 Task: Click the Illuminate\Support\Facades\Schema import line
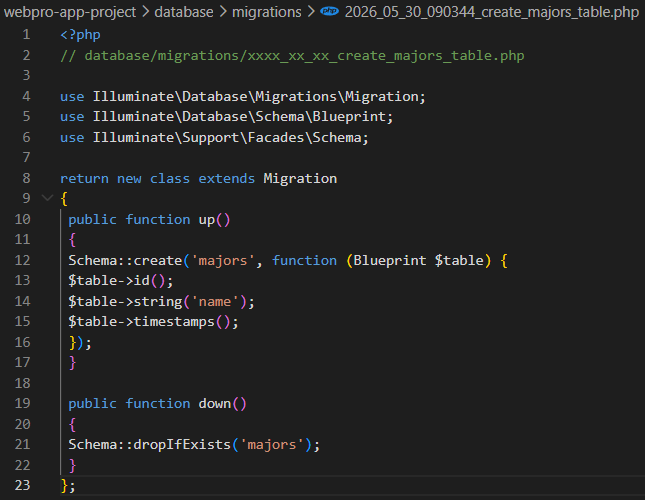(214, 137)
